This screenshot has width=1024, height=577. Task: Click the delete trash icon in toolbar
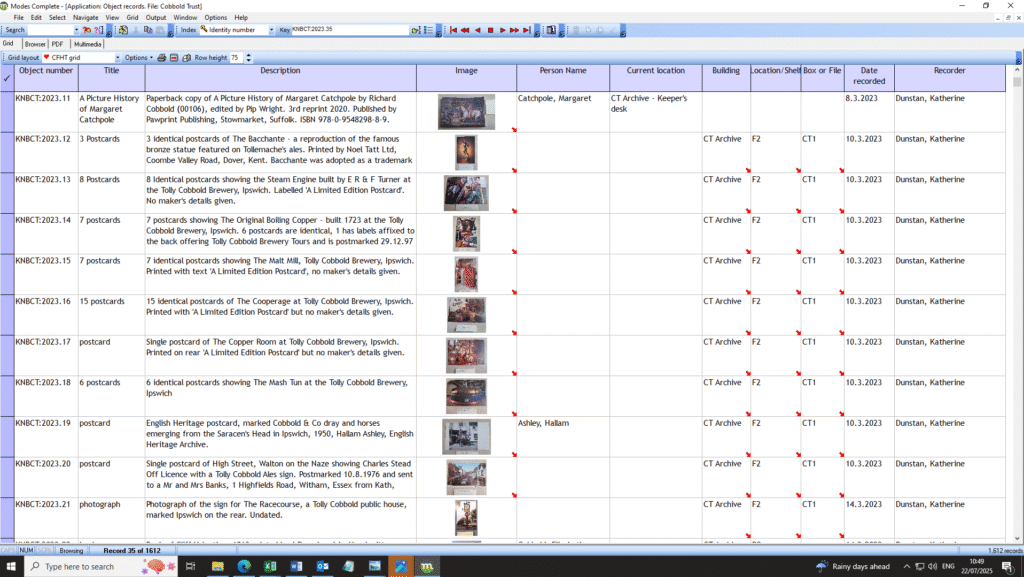(x=576, y=30)
